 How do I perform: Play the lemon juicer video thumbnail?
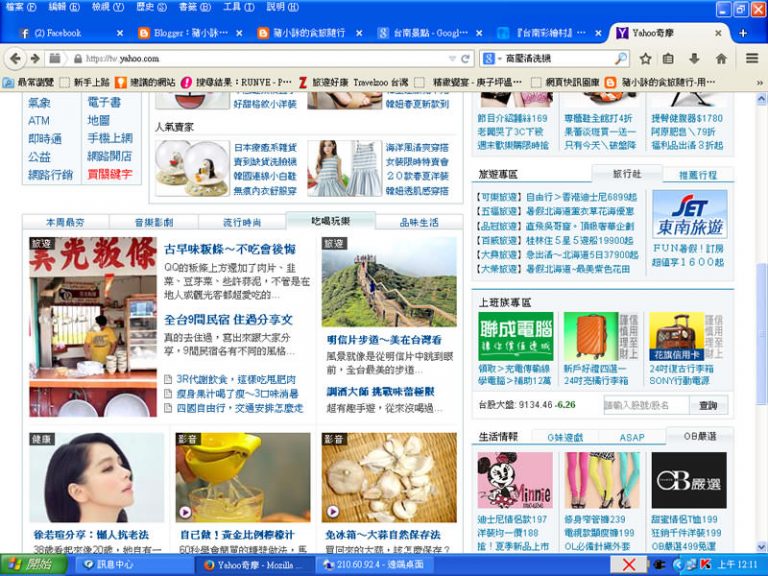point(243,477)
